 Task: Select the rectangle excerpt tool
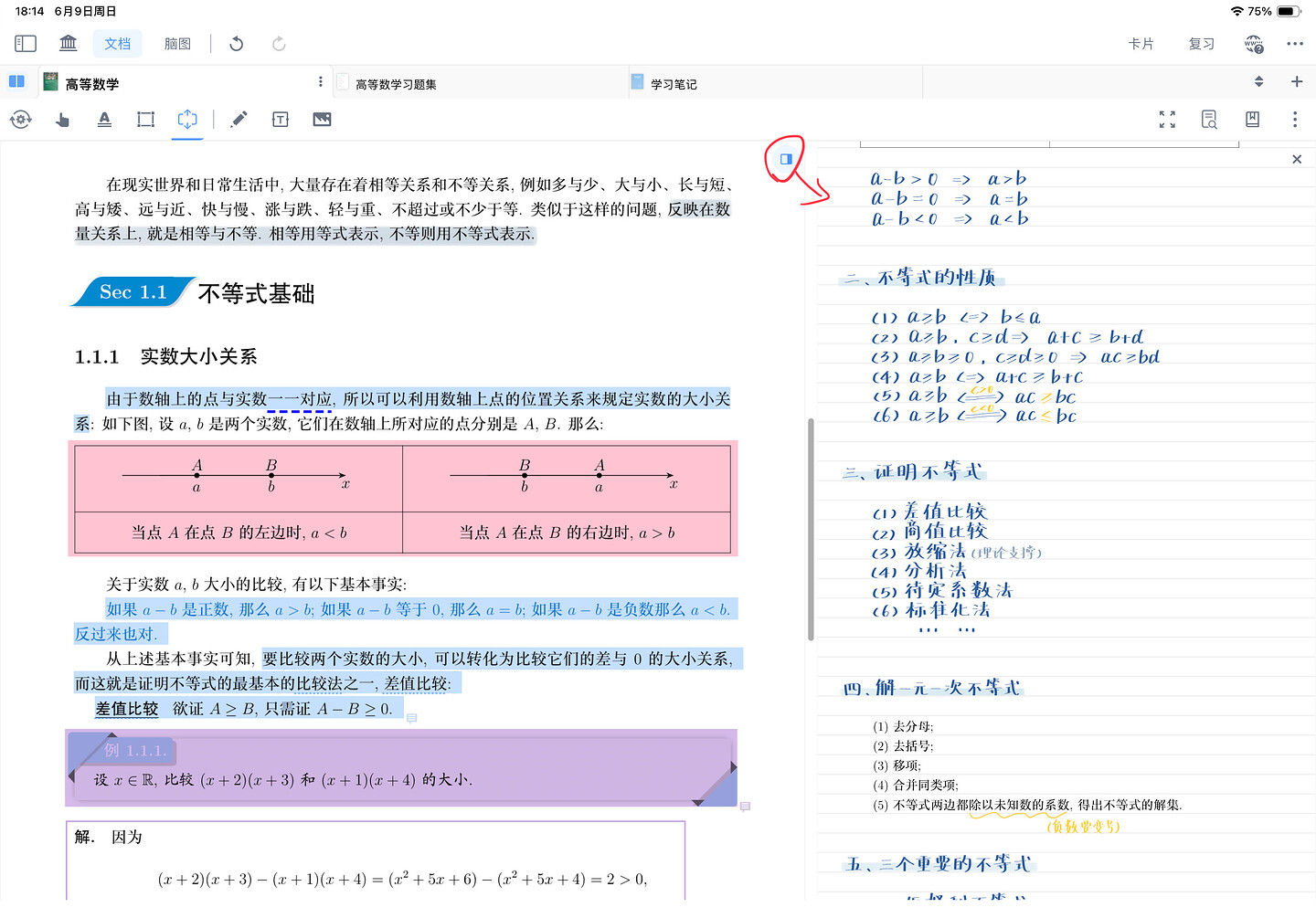(x=145, y=120)
